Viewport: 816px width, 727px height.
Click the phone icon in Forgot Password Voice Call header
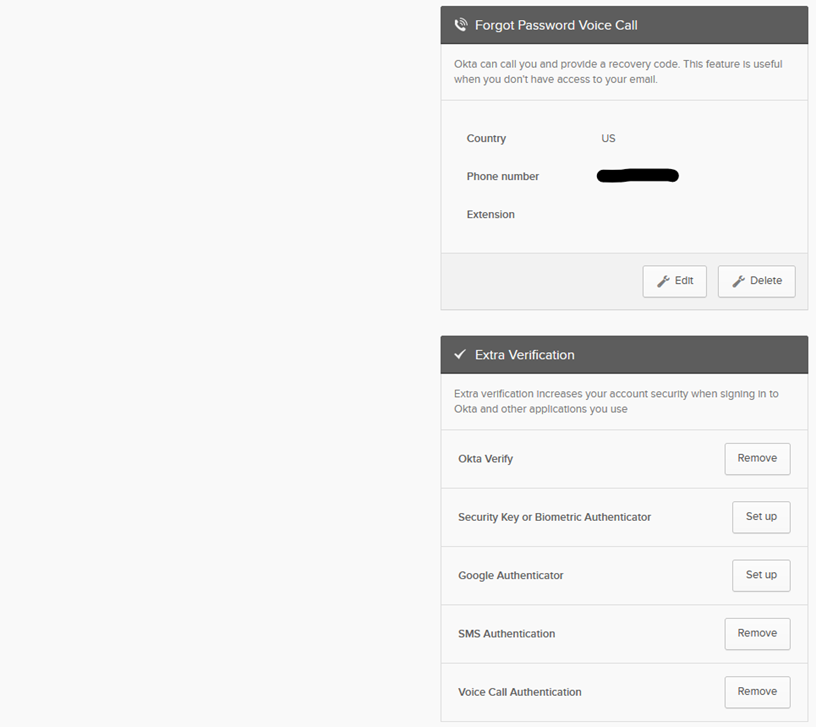pyautogui.click(x=461, y=24)
